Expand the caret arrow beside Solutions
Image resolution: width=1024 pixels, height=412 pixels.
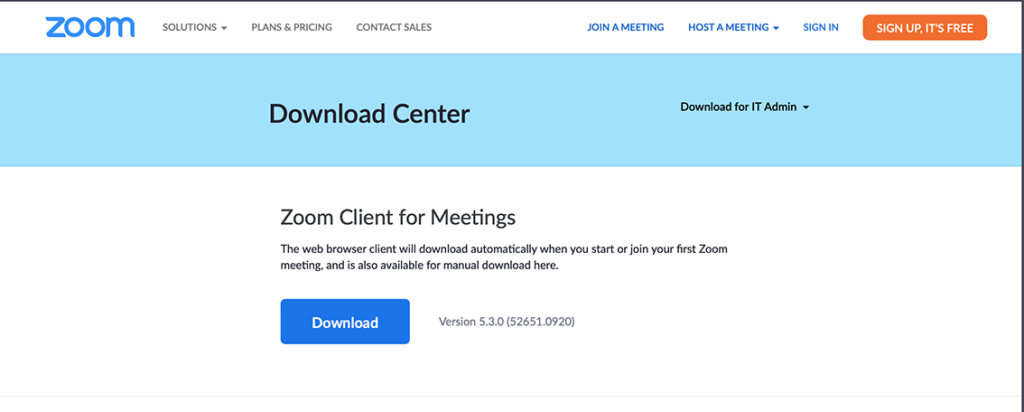224,28
